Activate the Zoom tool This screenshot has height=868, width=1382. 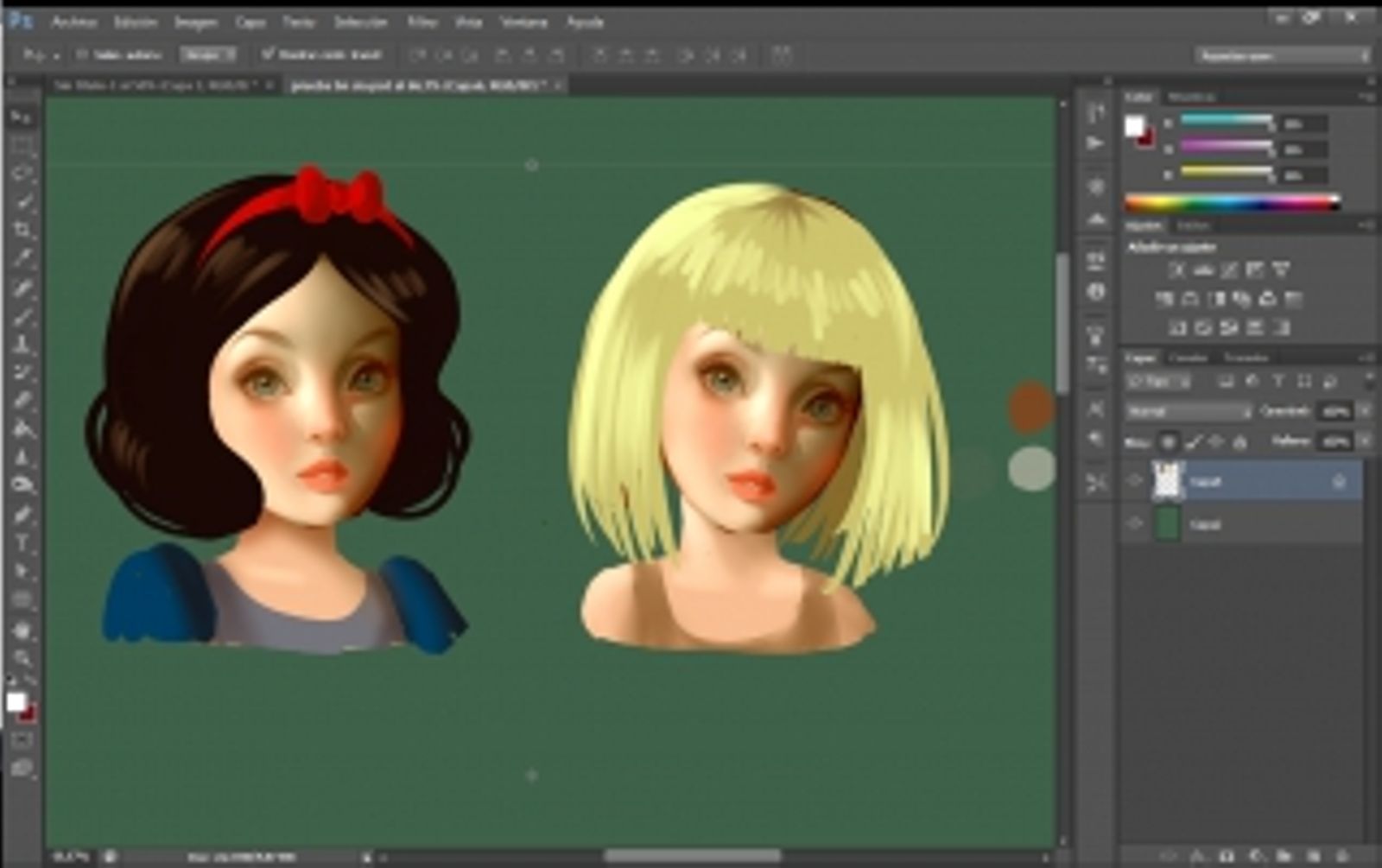pos(22,658)
